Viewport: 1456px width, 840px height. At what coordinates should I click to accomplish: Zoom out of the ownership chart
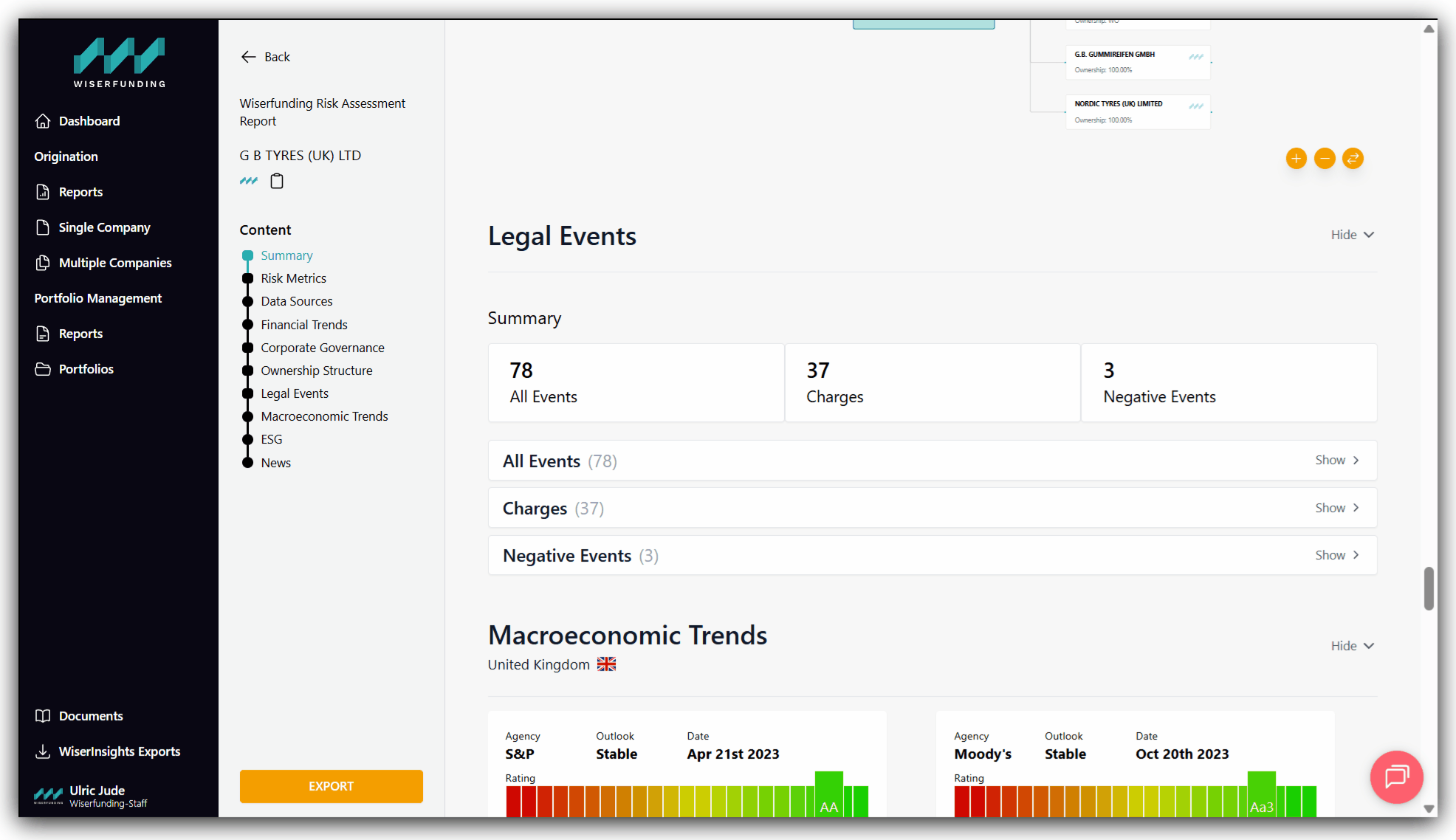1325,159
